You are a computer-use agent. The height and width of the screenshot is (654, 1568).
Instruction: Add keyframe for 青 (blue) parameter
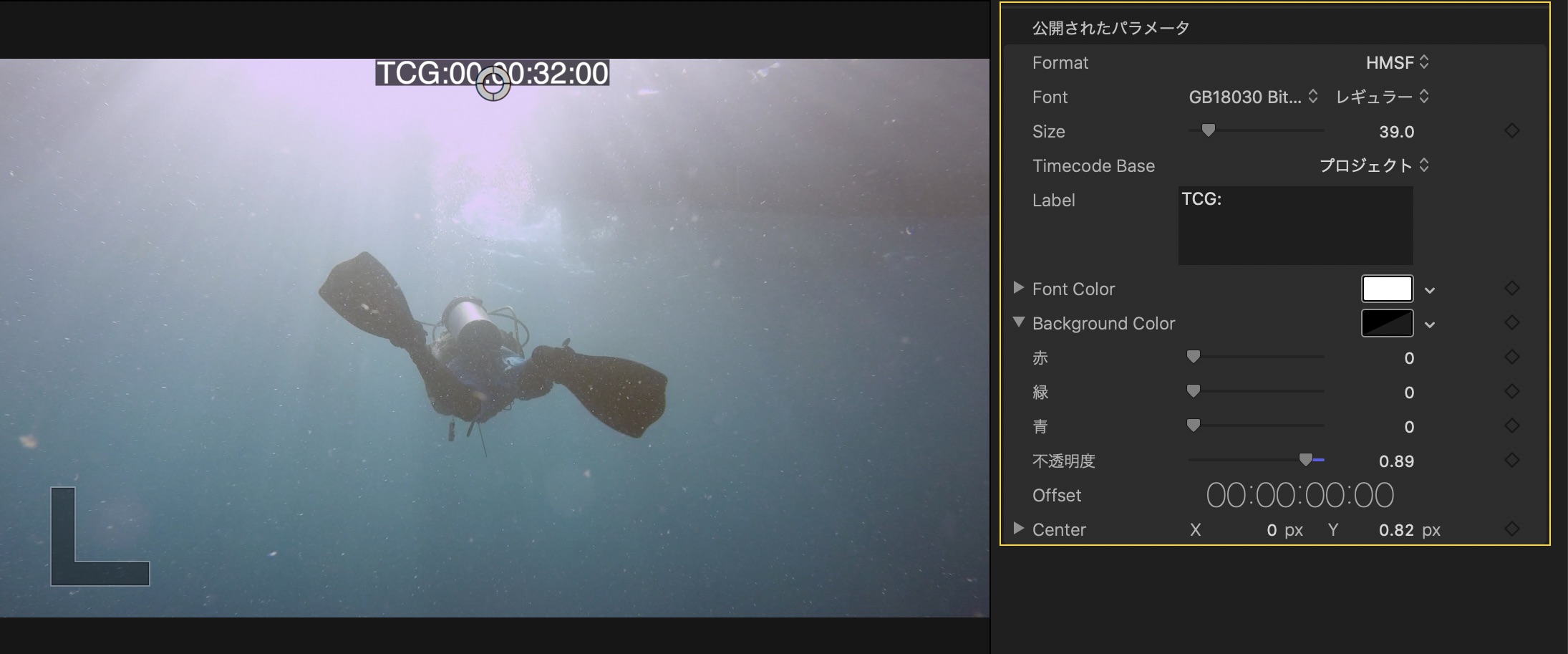pyautogui.click(x=1511, y=426)
